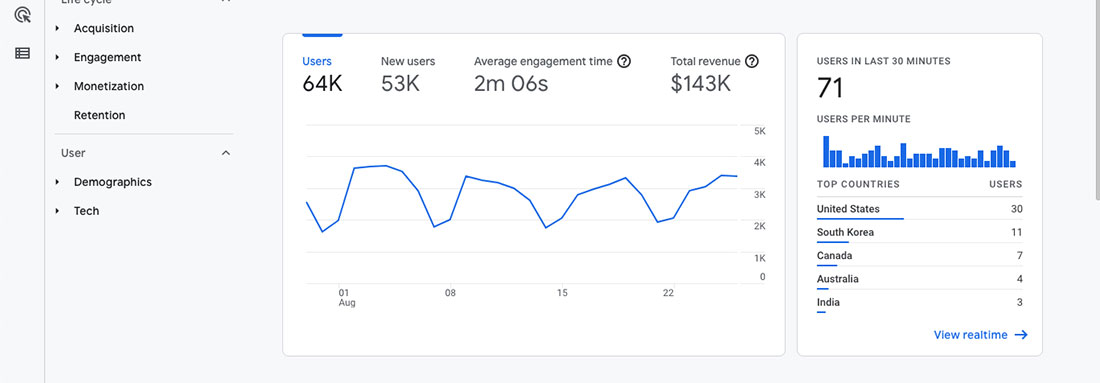Select the Users metric tab
The height and width of the screenshot is (383, 1100).
(x=323, y=74)
